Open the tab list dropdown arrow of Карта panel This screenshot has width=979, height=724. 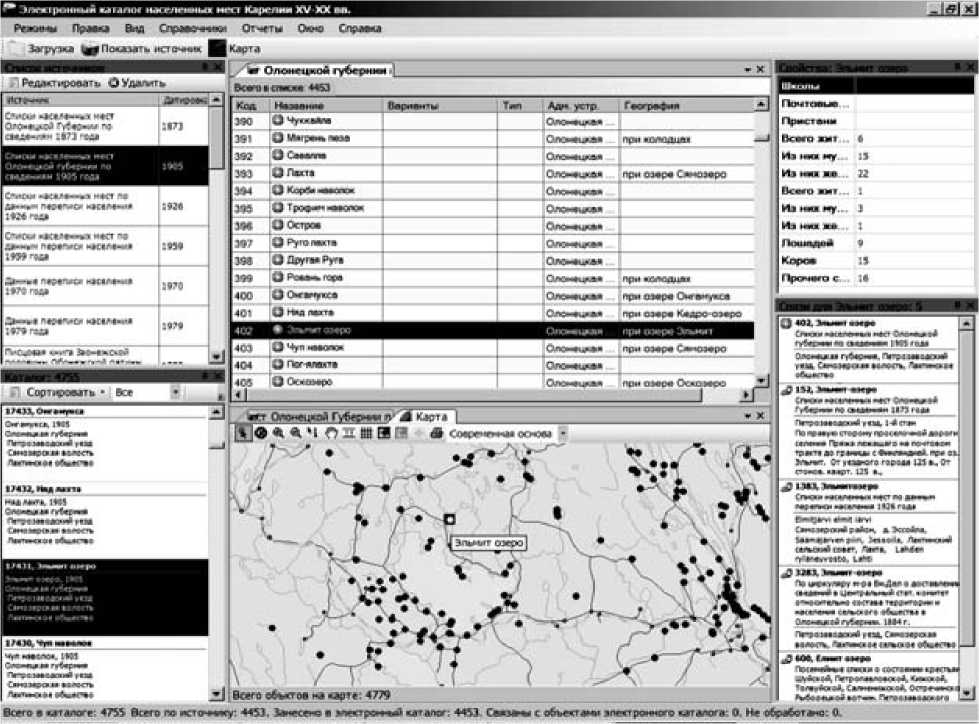pyautogui.click(x=747, y=416)
